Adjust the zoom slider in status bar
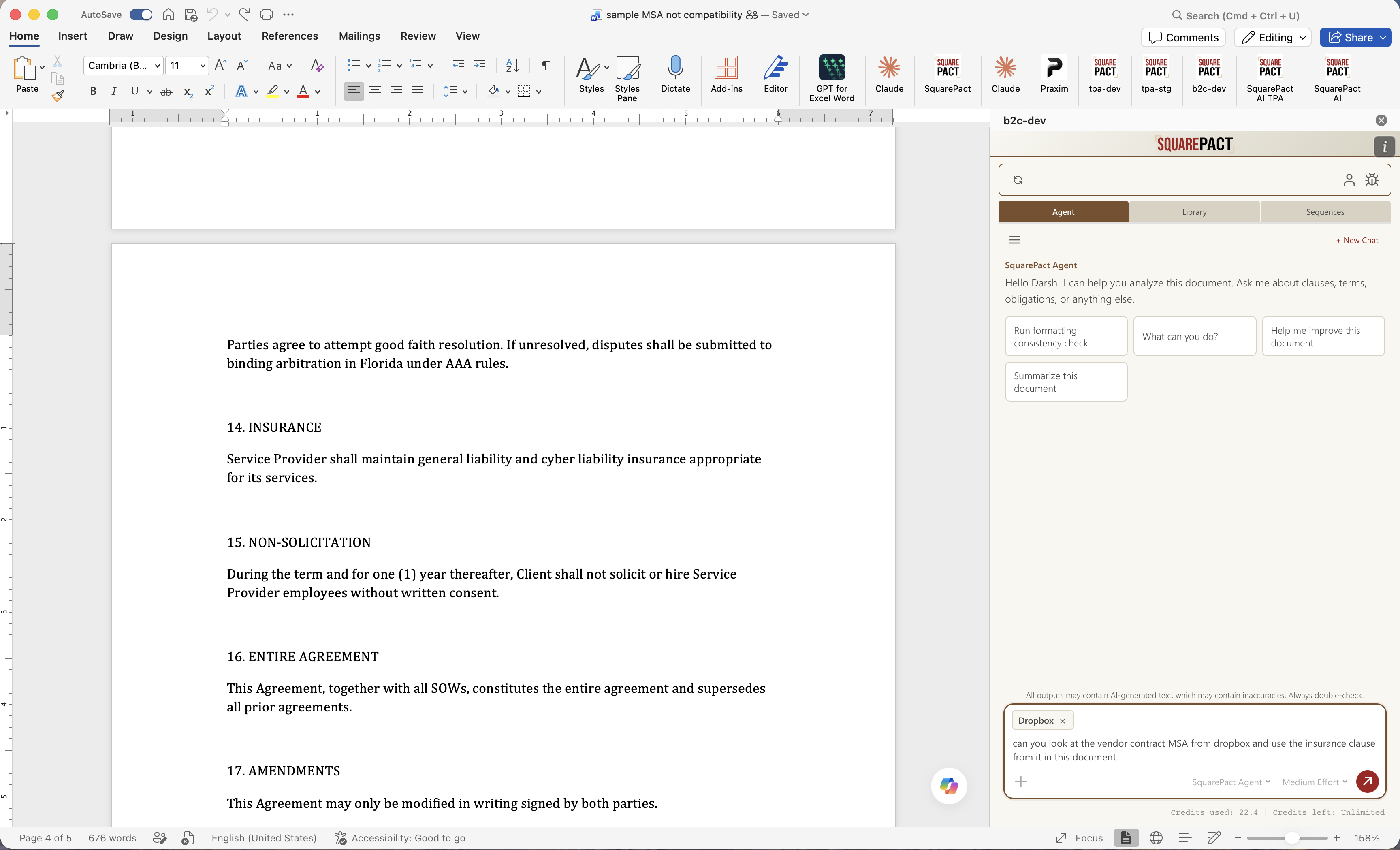 point(1291,838)
